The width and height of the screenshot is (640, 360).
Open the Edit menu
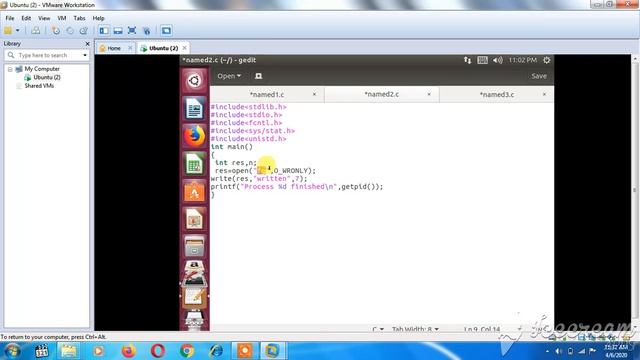point(26,18)
